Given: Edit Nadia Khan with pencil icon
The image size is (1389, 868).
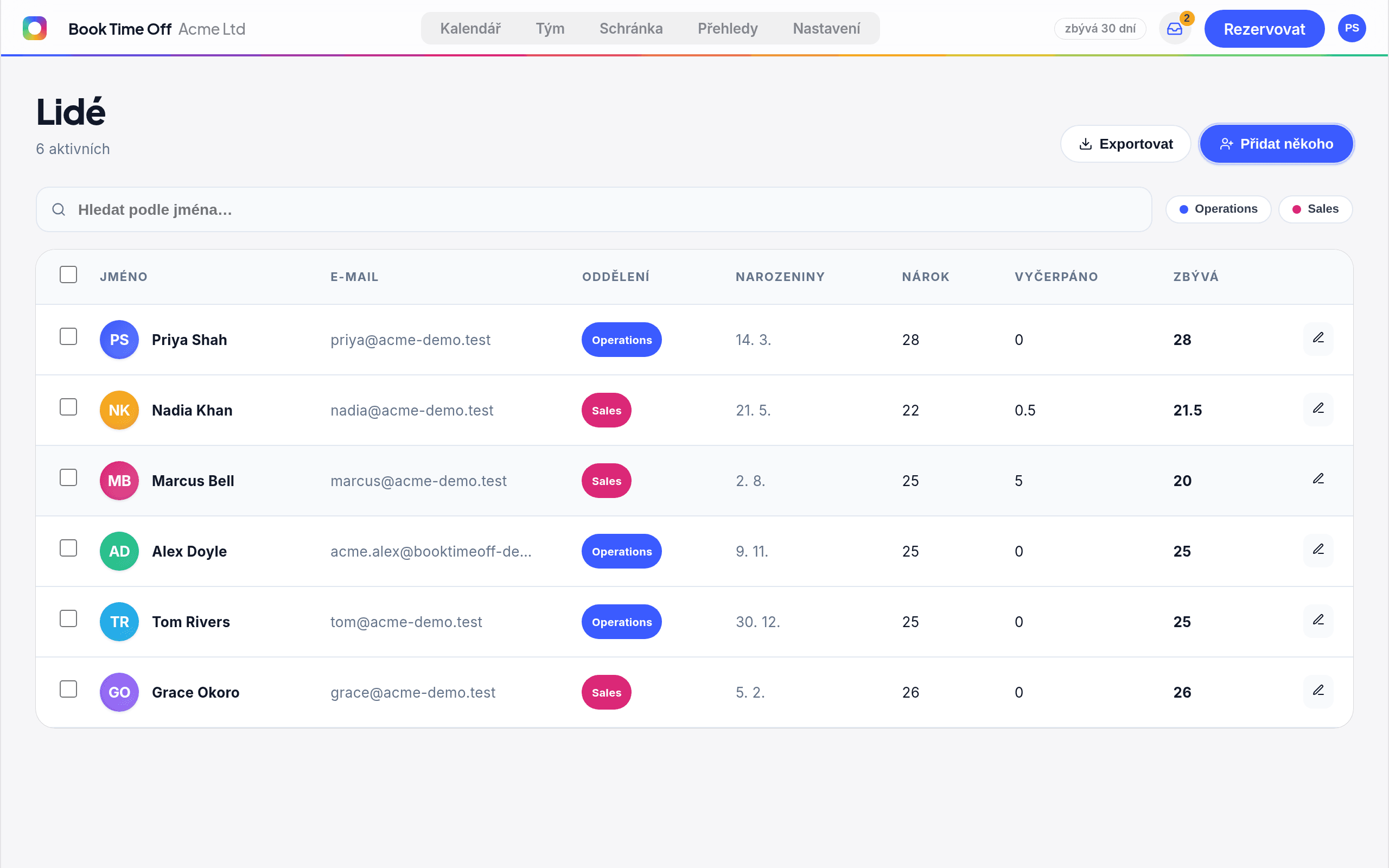Looking at the screenshot, I should 1318,409.
